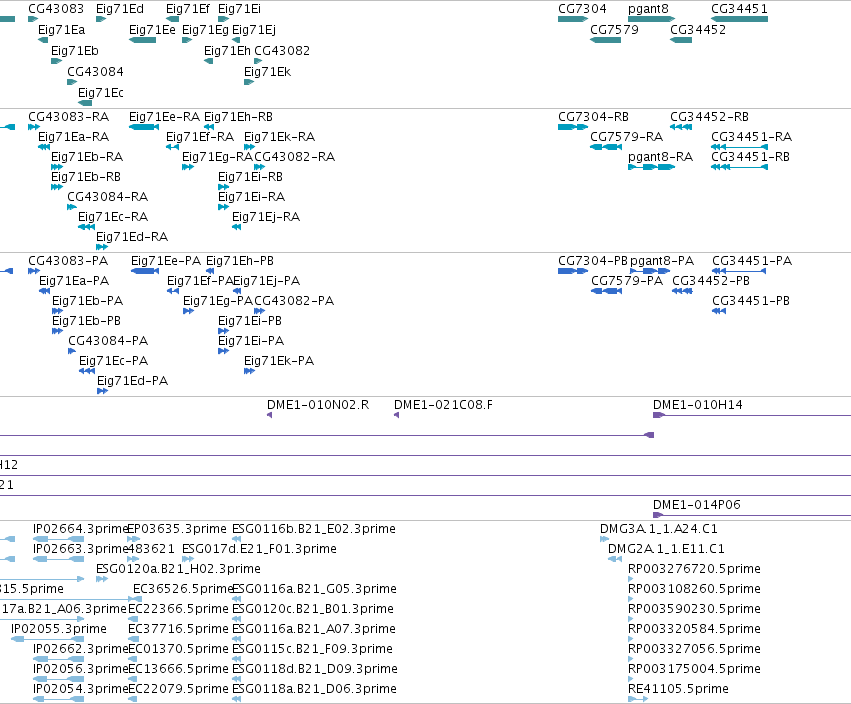This screenshot has width=851, height=704.
Task: Click the Eig71Ec gene label
Action: click(100, 93)
